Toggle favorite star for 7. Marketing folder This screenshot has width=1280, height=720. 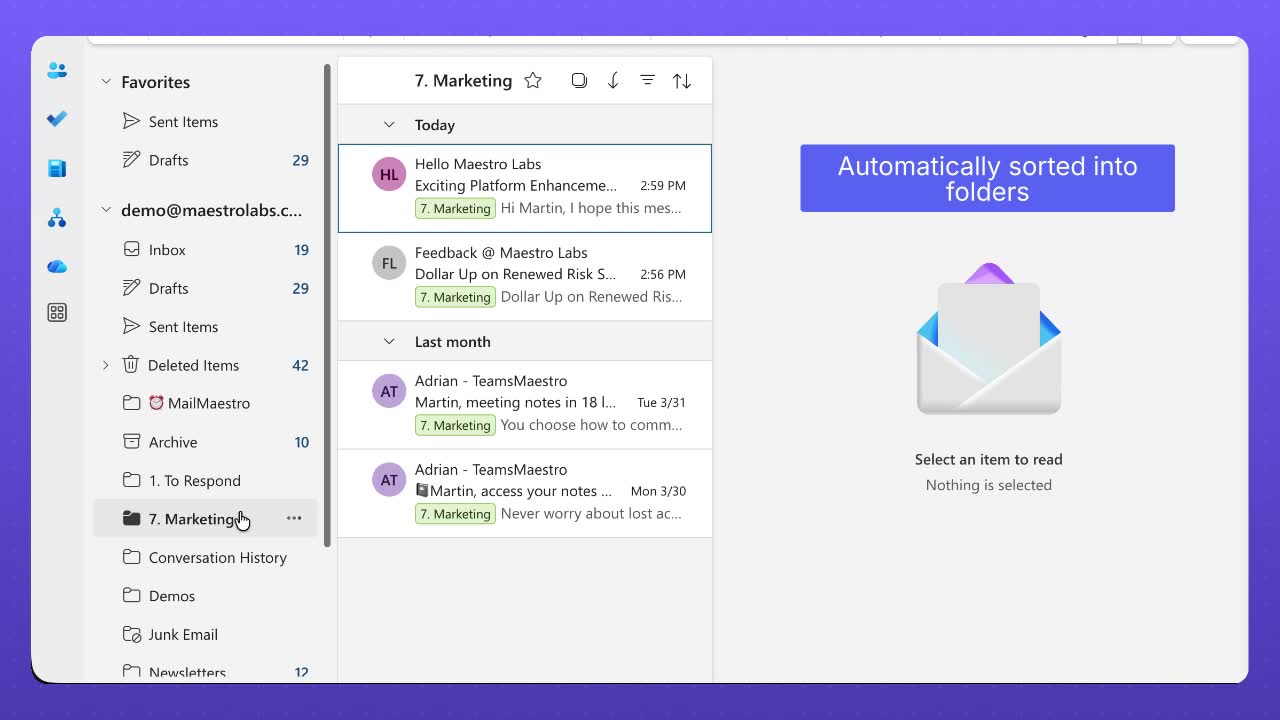(533, 80)
